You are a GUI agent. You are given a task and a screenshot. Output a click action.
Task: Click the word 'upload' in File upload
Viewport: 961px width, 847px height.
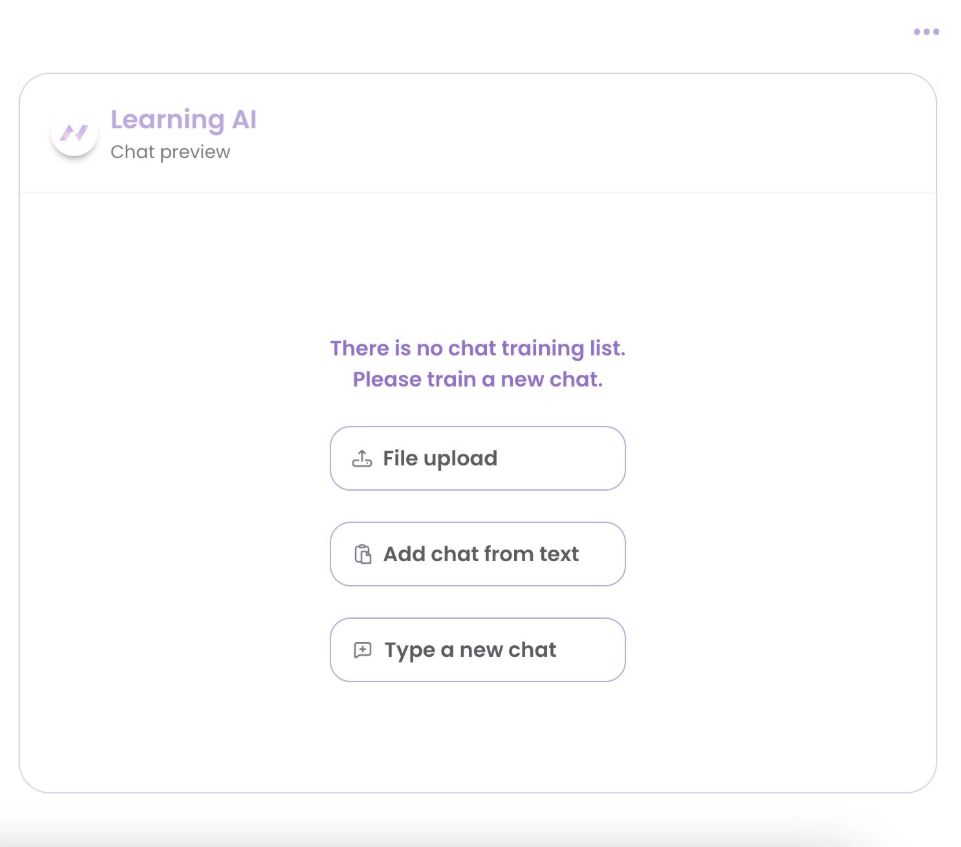pos(460,459)
